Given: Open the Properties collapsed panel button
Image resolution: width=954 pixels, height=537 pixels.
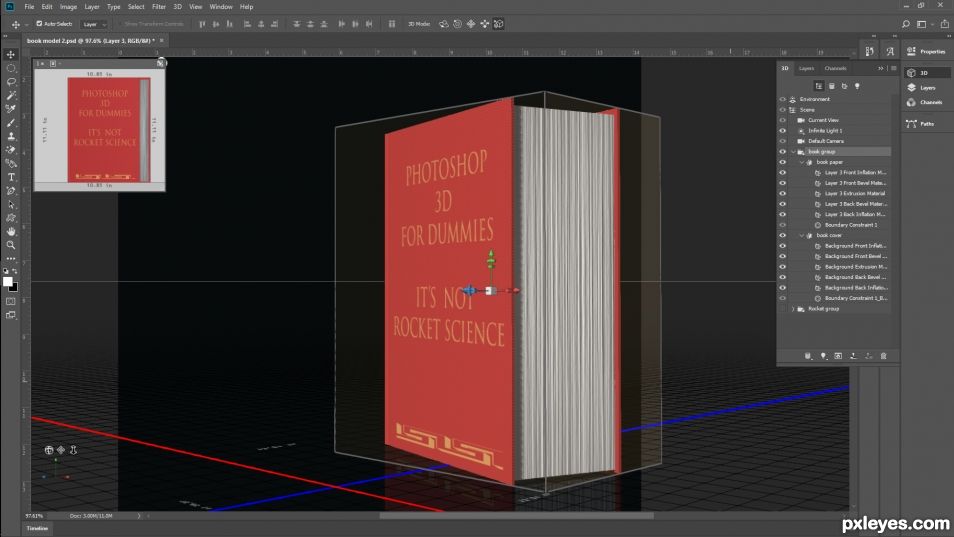Looking at the screenshot, I should pos(927,52).
